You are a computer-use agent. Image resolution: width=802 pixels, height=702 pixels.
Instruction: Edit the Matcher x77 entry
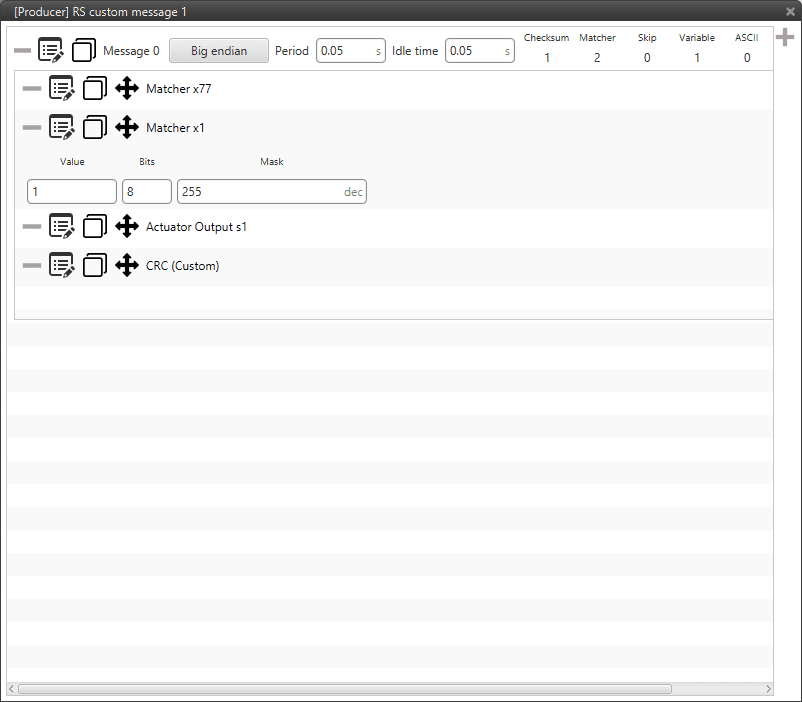(x=61, y=88)
